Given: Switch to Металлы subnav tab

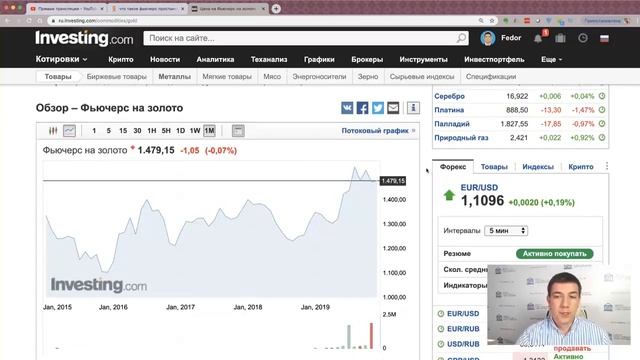Looking at the screenshot, I should (x=175, y=77).
